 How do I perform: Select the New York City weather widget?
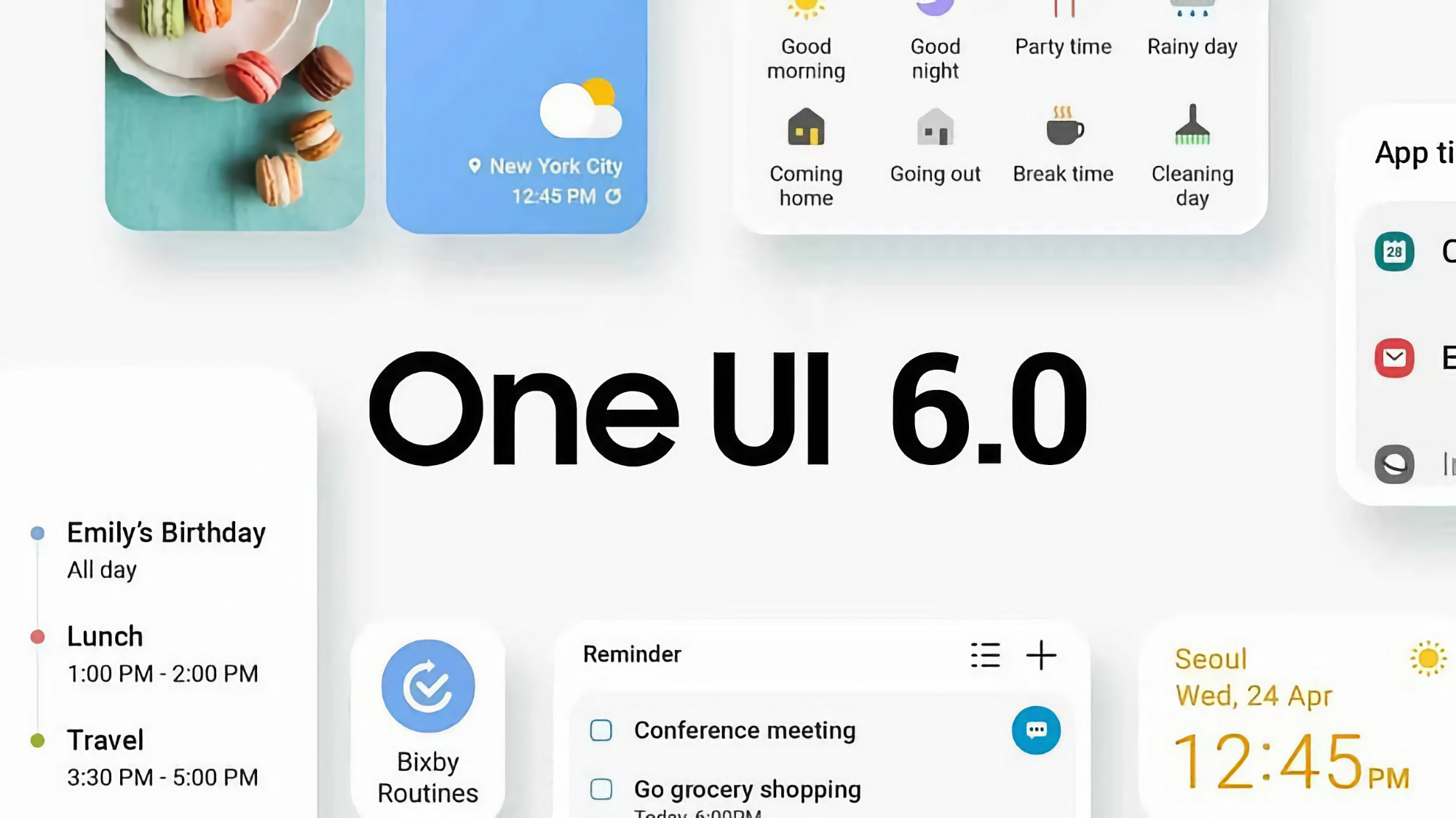coord(517,115)
